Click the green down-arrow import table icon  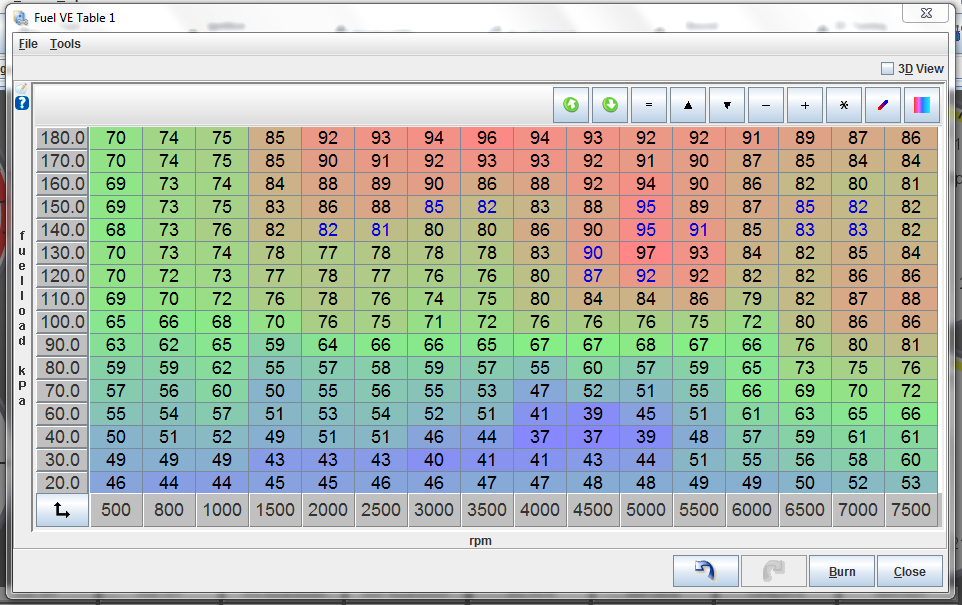pyautogui.click(x=610, y=105)
